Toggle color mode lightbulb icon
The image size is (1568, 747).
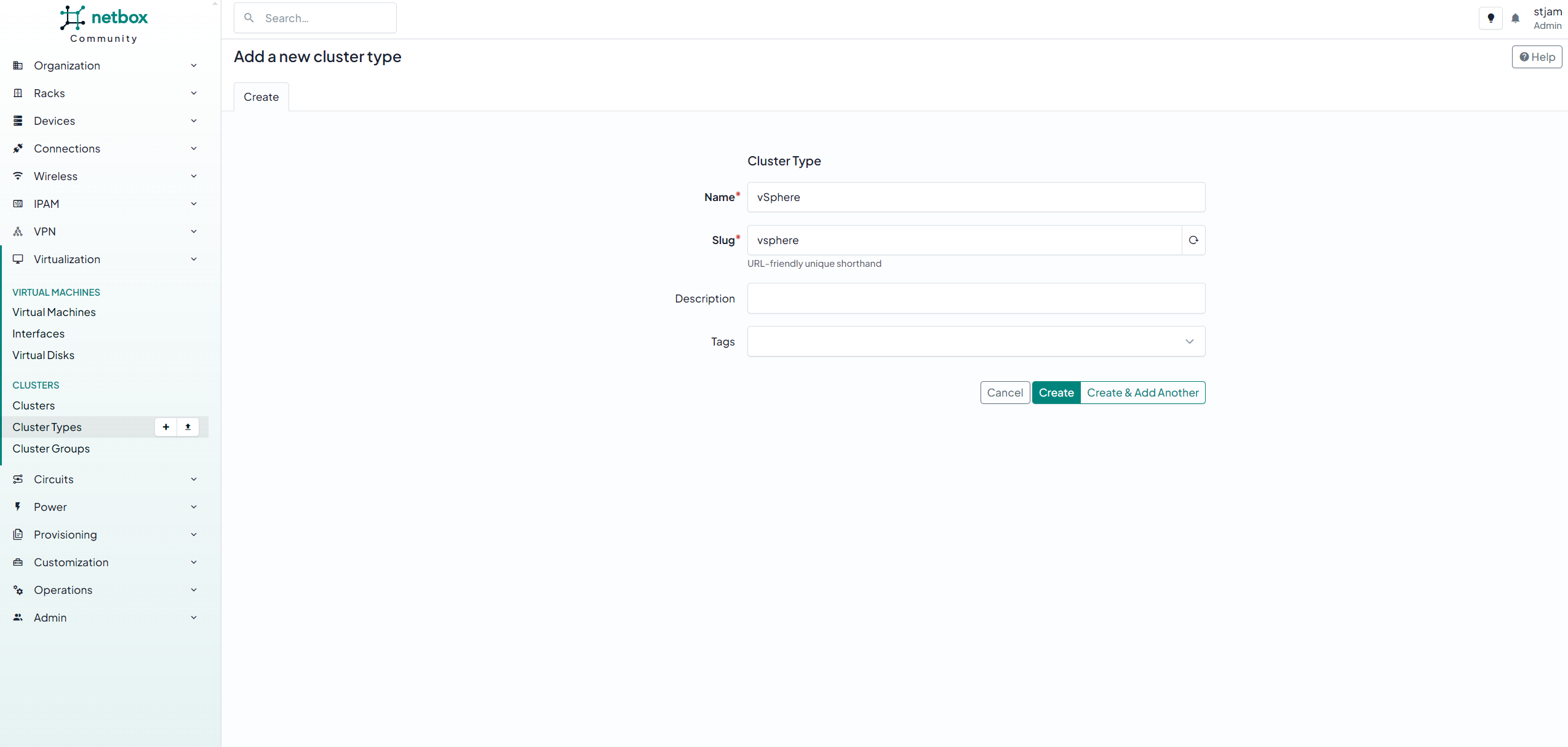click(x=1490, y=18)
